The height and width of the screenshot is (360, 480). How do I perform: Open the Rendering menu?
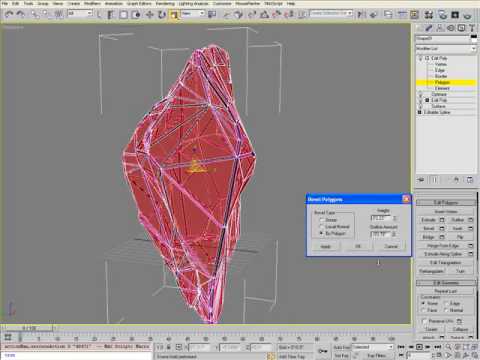pos(165,3)
